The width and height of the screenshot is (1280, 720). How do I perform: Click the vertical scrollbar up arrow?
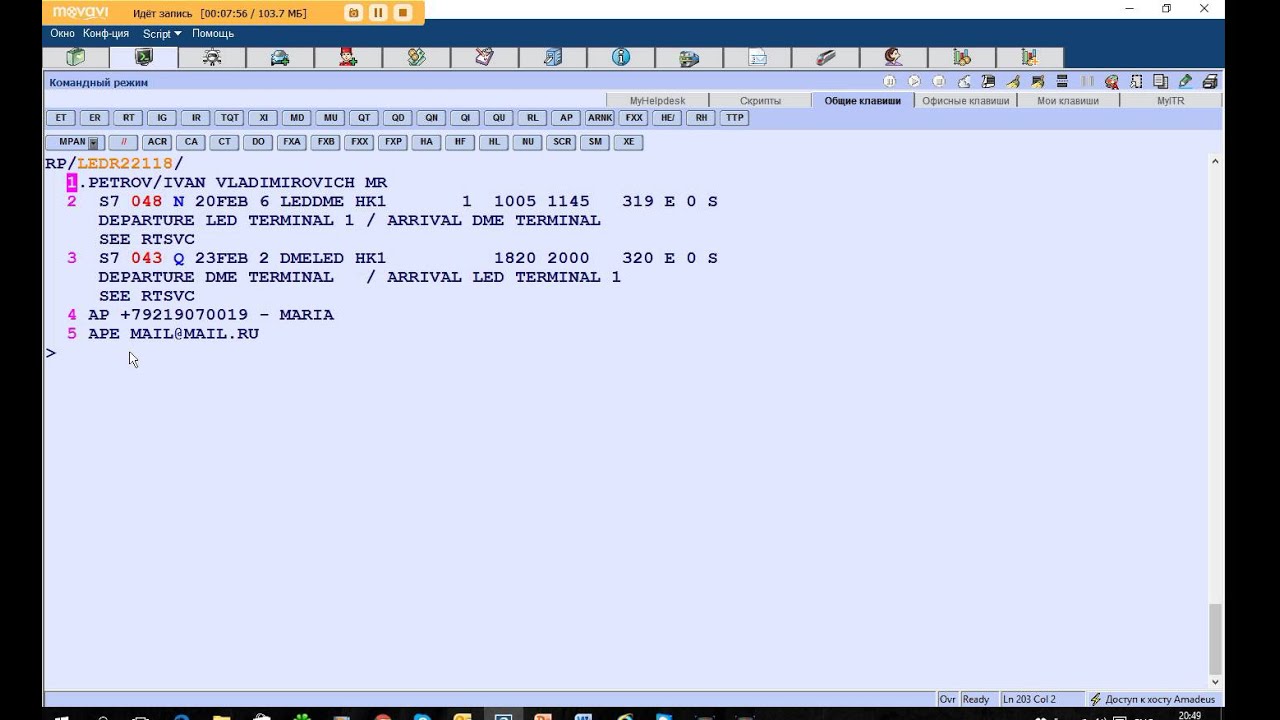pyautogui.click(x=1215, y=161)
